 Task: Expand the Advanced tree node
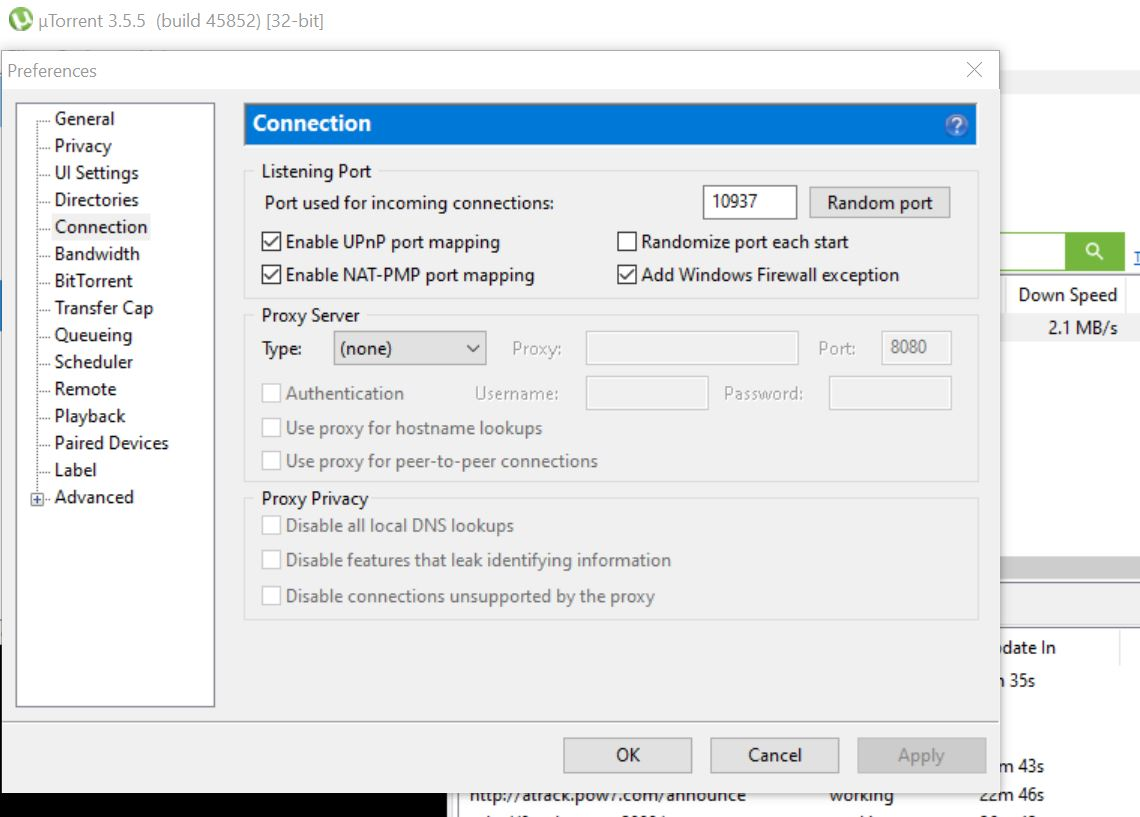click(37, 499)
